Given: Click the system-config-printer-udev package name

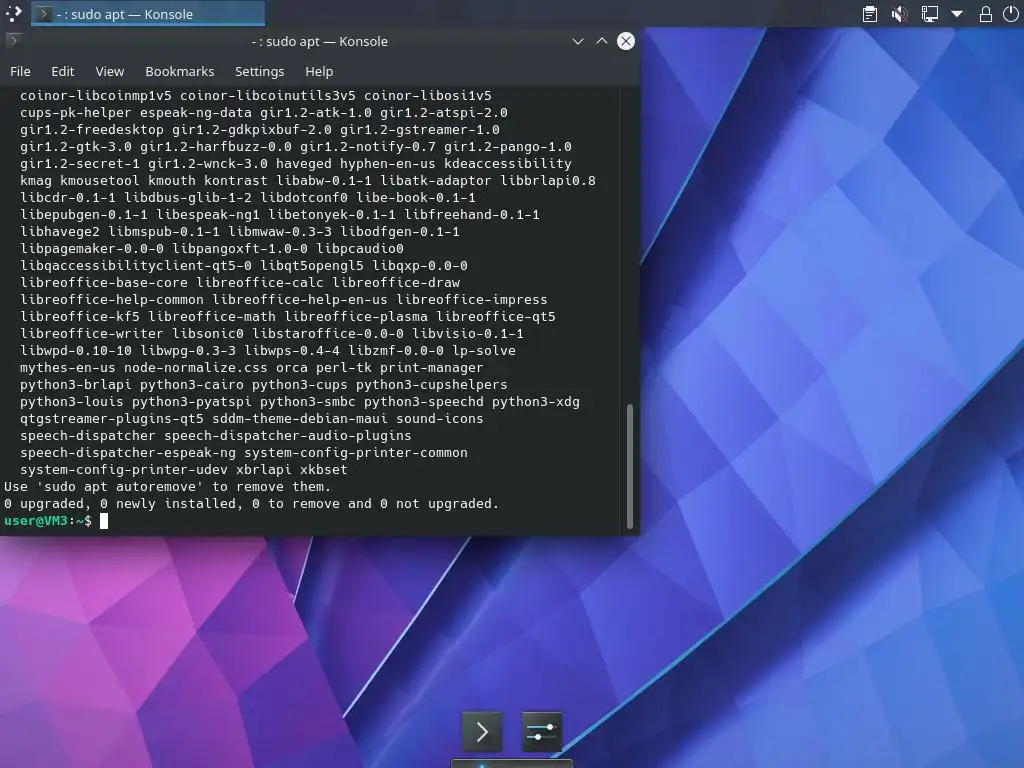Looking at the screenshot, I should (x=124, y=470).
